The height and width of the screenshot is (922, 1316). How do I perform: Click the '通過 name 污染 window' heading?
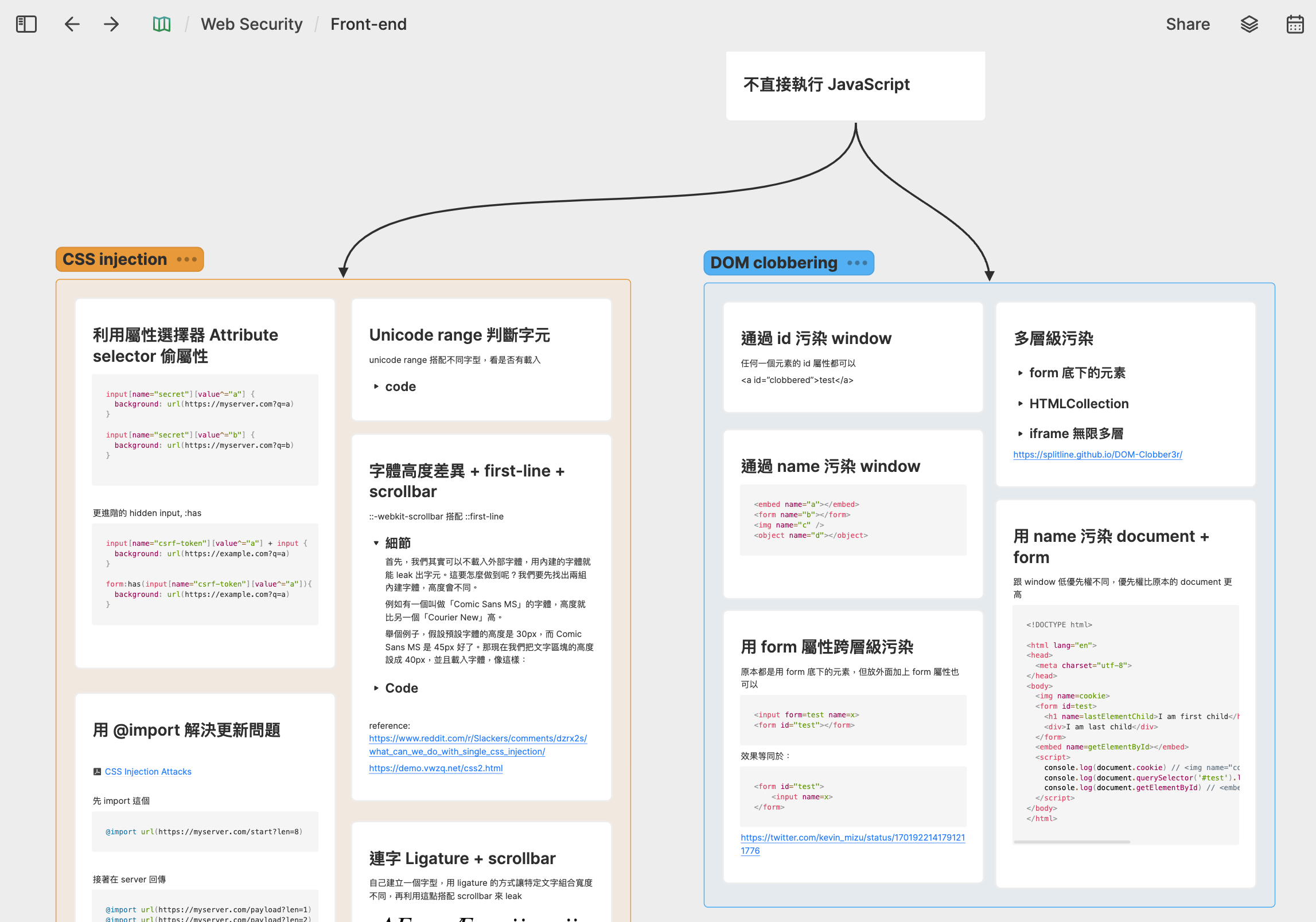coord(830,466)
